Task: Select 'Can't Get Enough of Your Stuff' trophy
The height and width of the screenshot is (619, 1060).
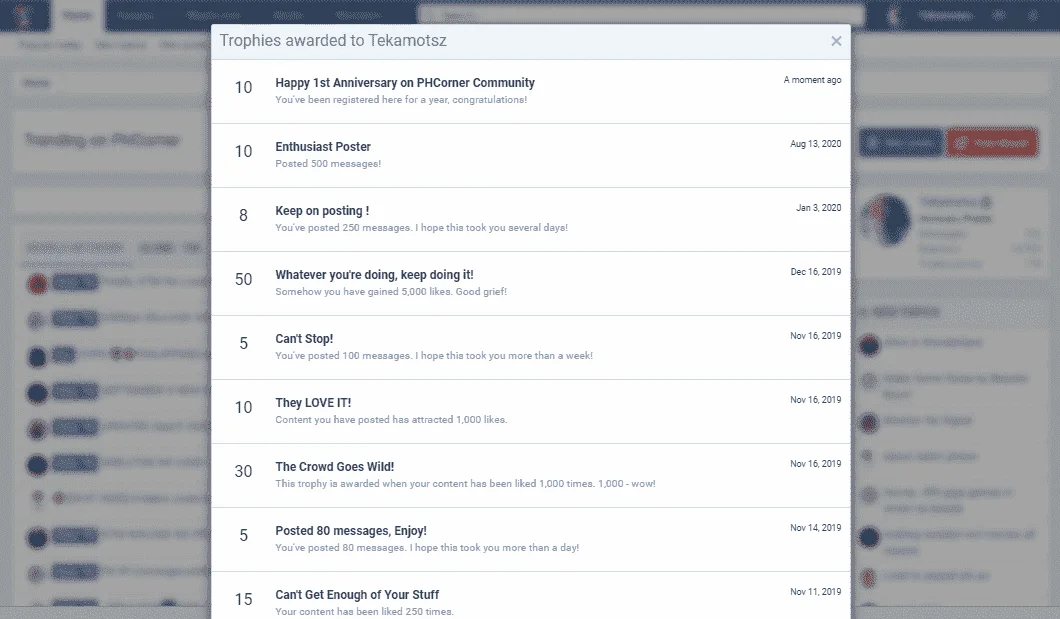Action: pos(357,595)
